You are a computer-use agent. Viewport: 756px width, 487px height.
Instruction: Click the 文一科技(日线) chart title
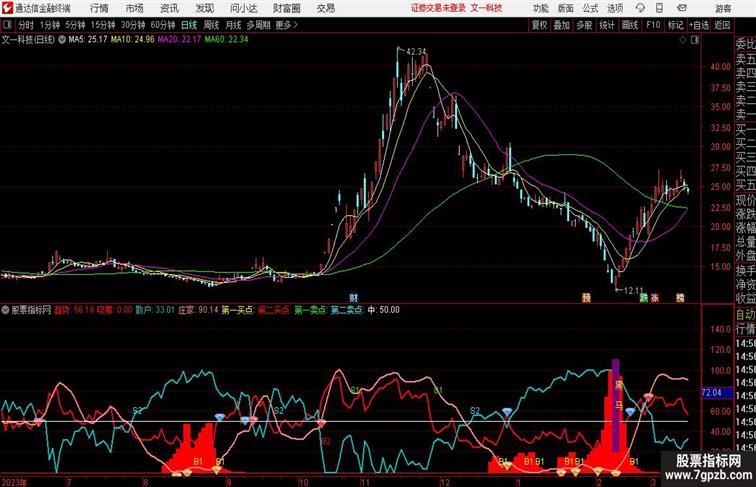tap(28, 40)
